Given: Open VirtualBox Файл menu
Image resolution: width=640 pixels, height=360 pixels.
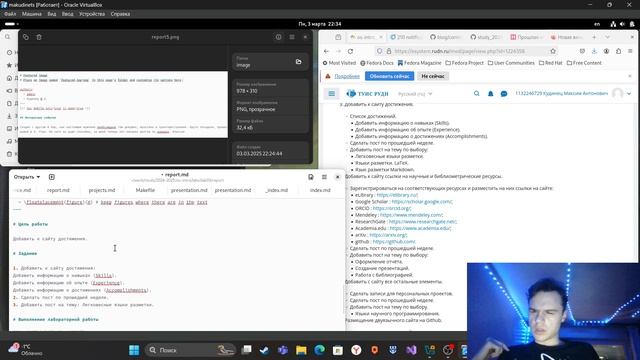Looking at the screenshot, I should (x=10, y=14).
